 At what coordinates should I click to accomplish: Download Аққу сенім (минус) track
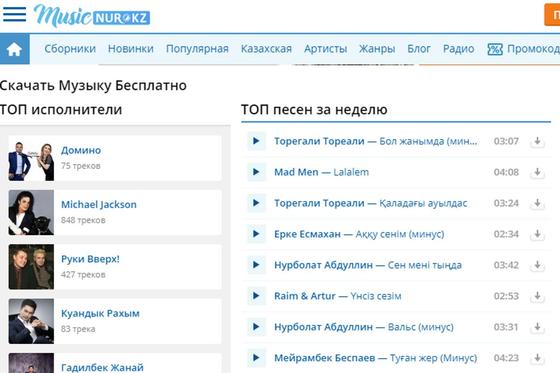[537, 234]
